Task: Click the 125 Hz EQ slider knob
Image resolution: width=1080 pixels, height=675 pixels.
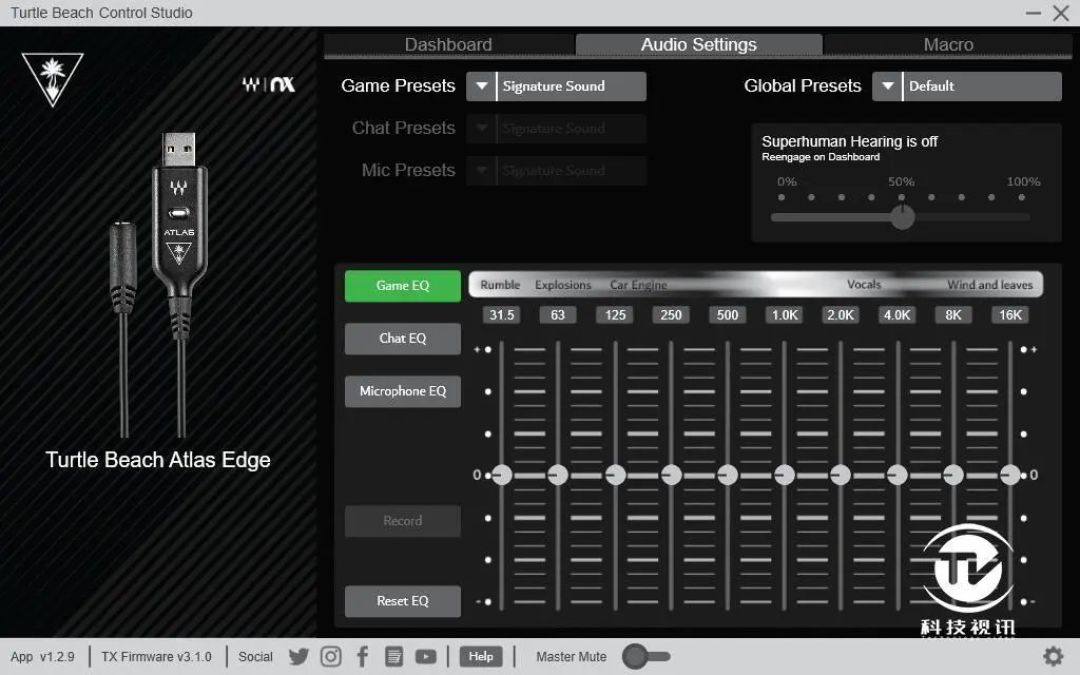Action: pyautogui.click(x=615, y=475)
